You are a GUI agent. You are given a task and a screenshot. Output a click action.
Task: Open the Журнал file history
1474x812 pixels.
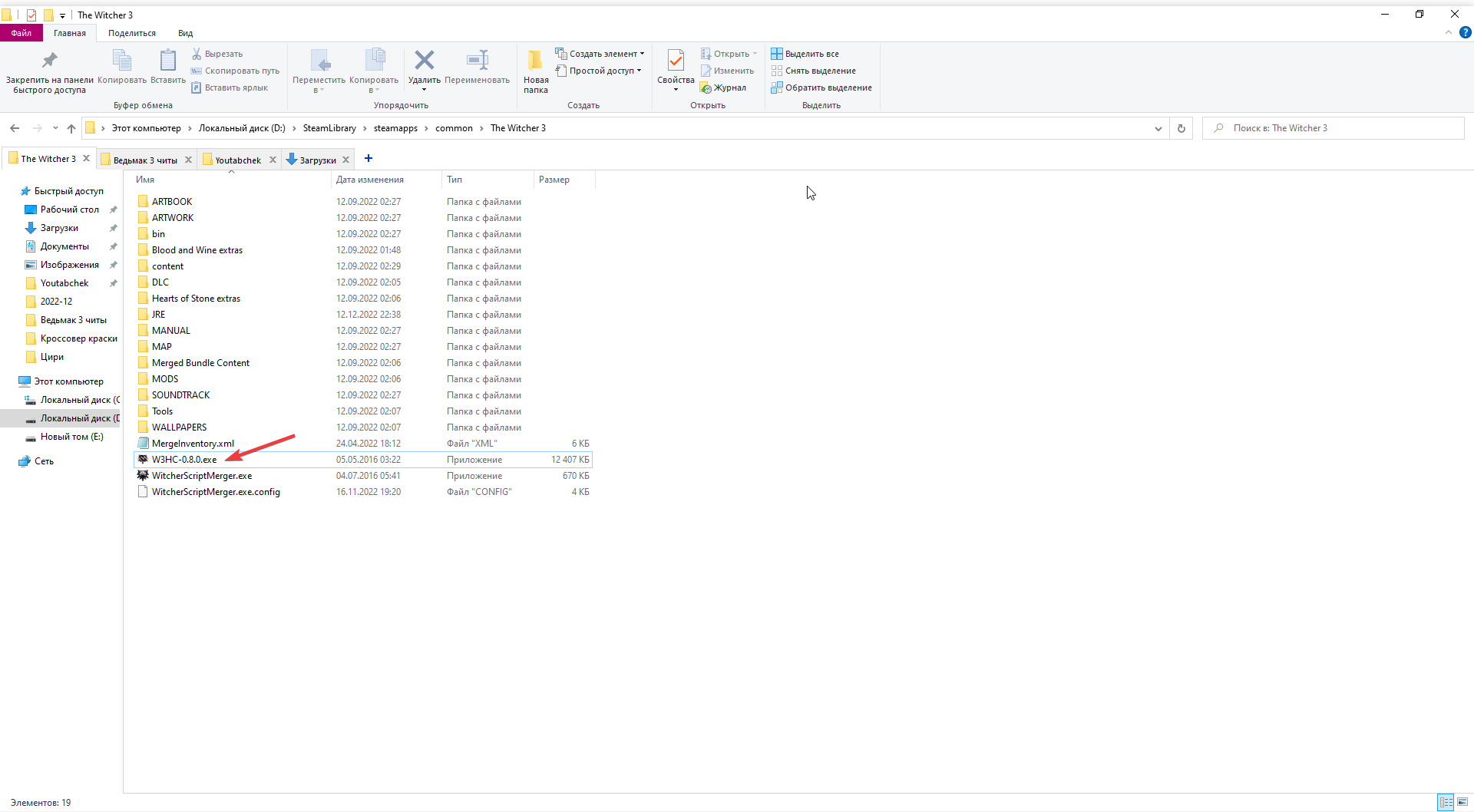tap(723, 87)
